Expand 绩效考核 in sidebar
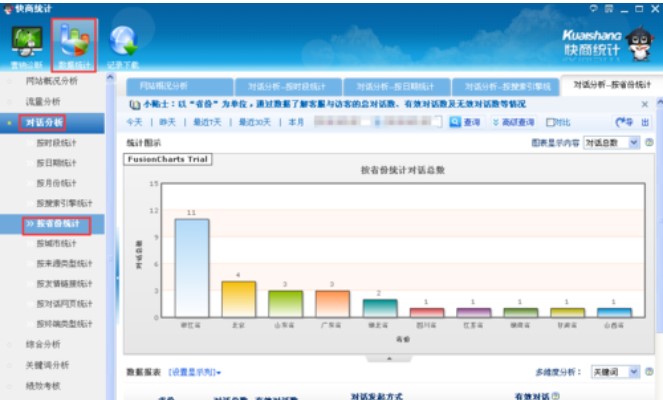 (x=43, y=386)
